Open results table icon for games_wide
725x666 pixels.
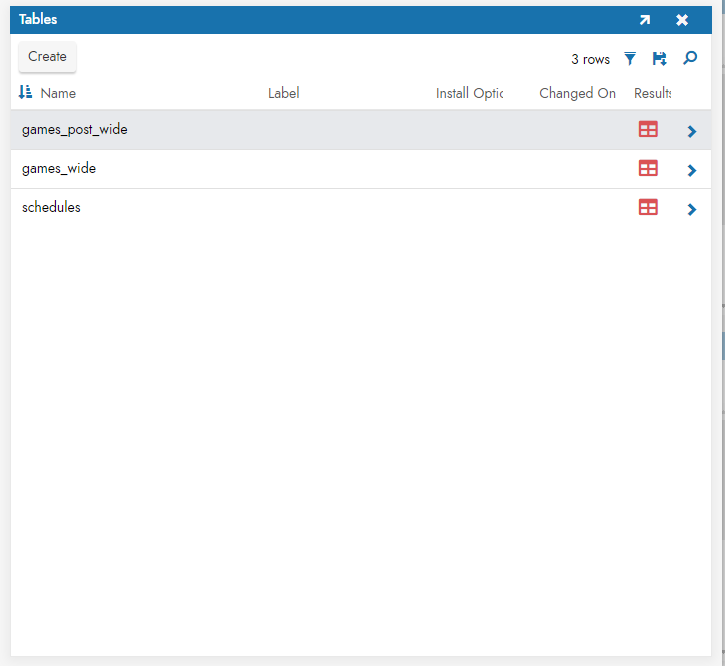(648, 168)
